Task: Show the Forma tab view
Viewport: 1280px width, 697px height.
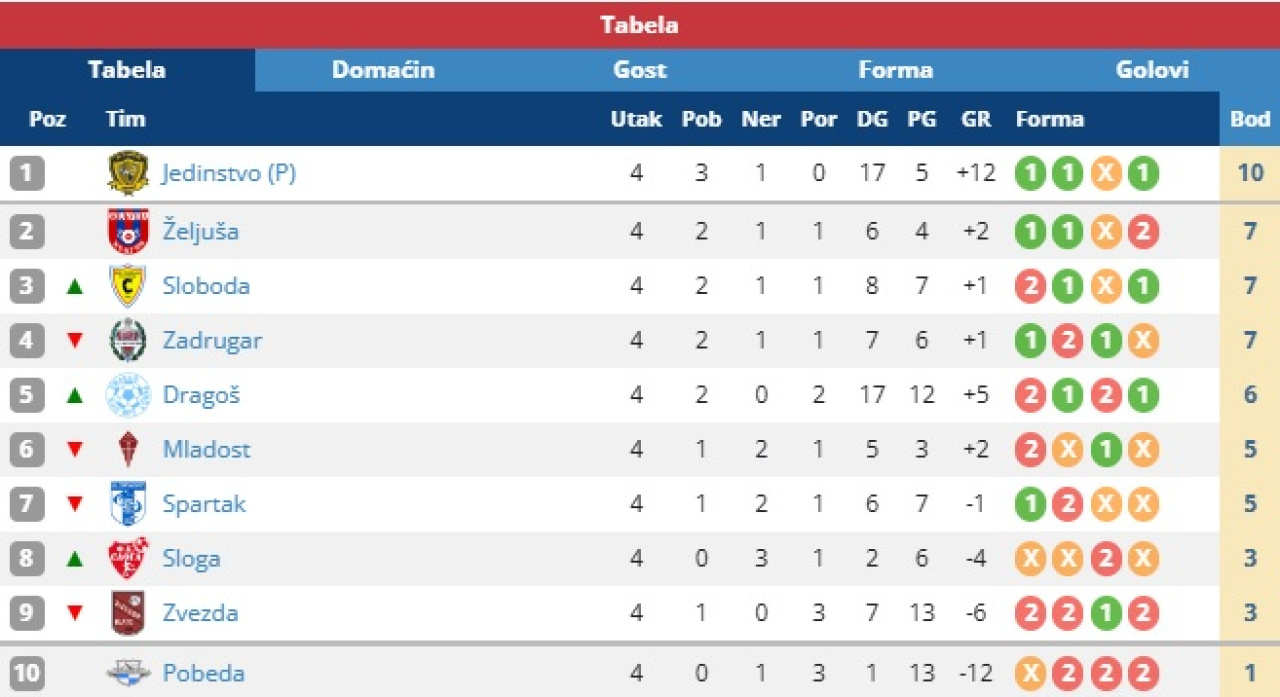Action: 895,70
